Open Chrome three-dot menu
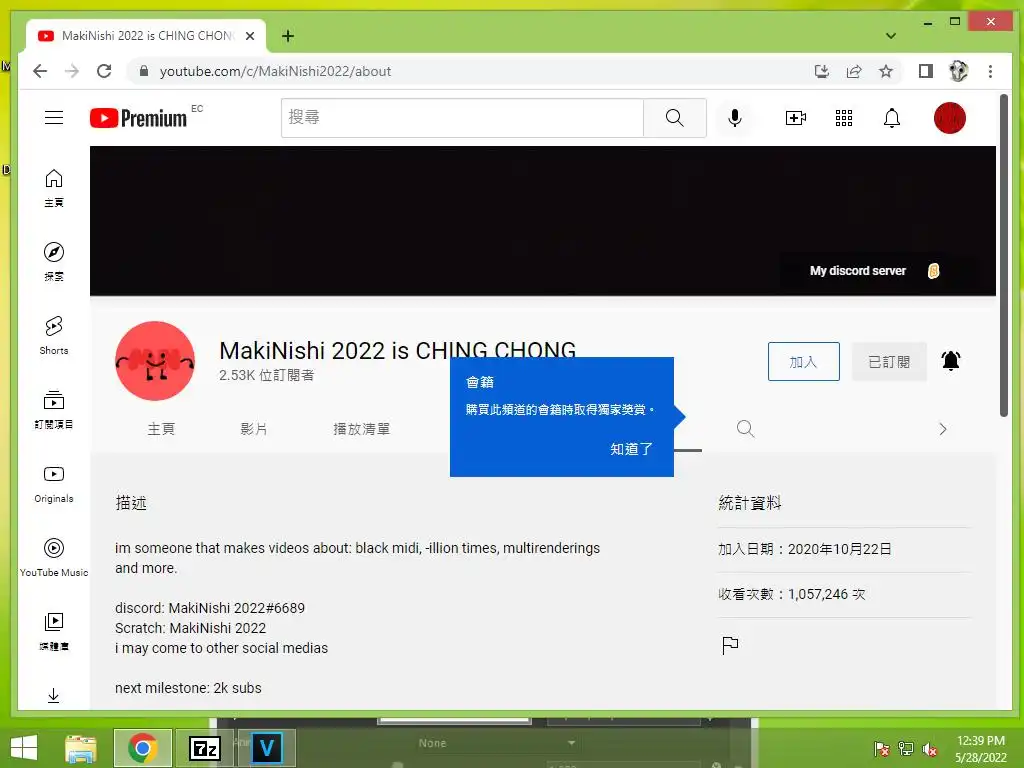This screenshot has width=1024, height=768. 991,71
